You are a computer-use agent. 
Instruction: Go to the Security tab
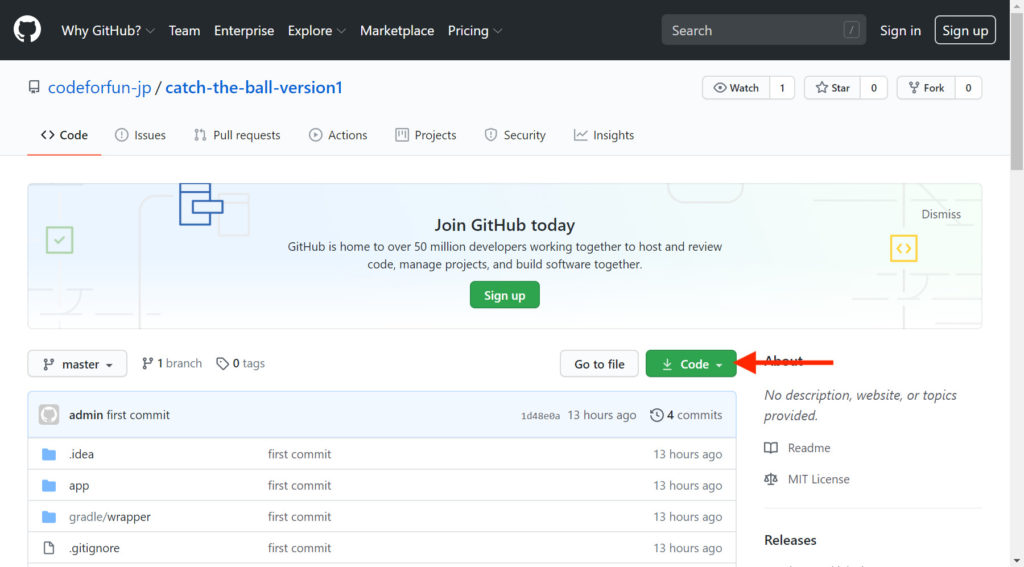[x=515, y=135]
